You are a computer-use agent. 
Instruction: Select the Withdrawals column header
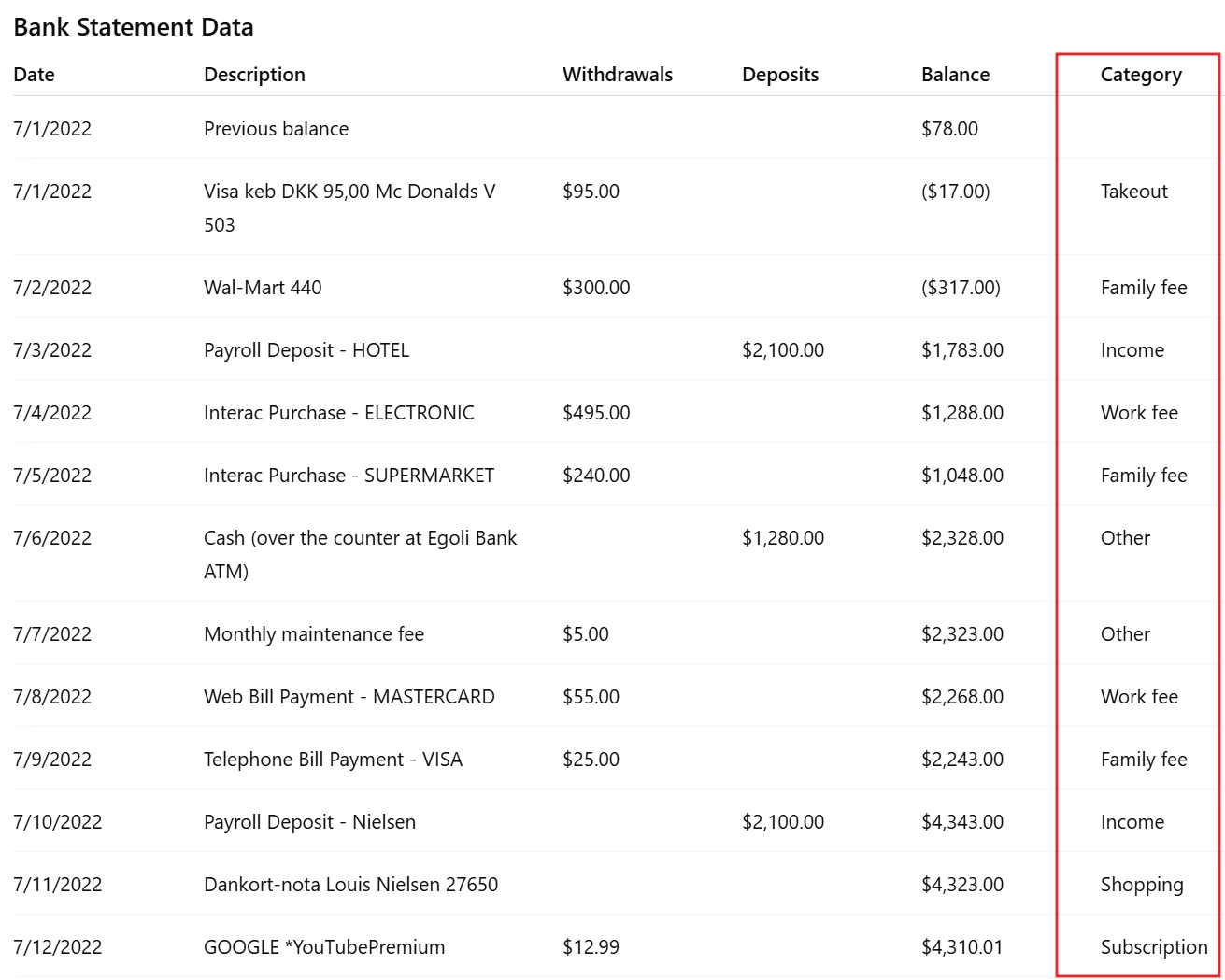click(617, 75)
